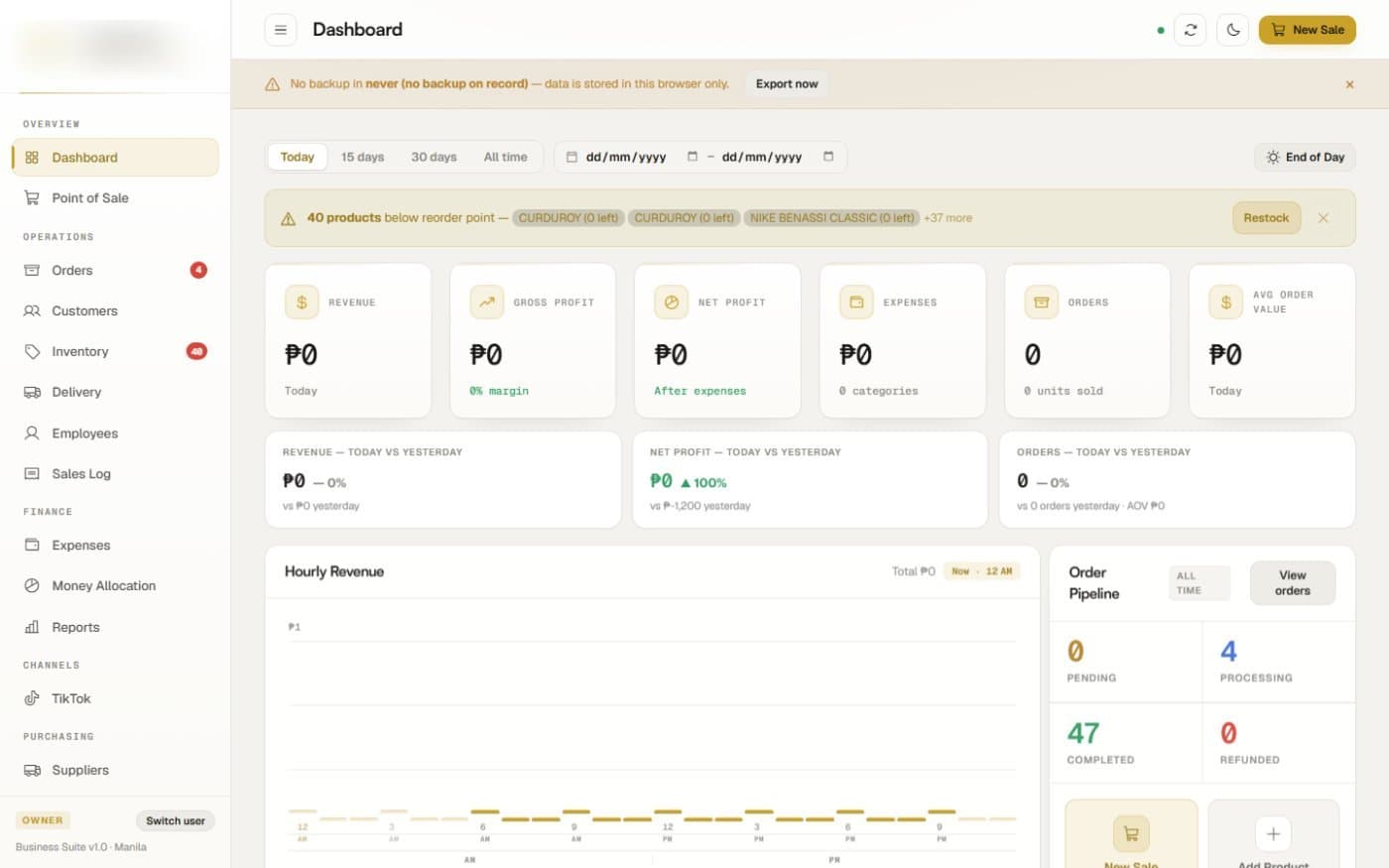Screen dimensions: 1389x868
Task: Click the Export now button
Action: click(787, 84)
